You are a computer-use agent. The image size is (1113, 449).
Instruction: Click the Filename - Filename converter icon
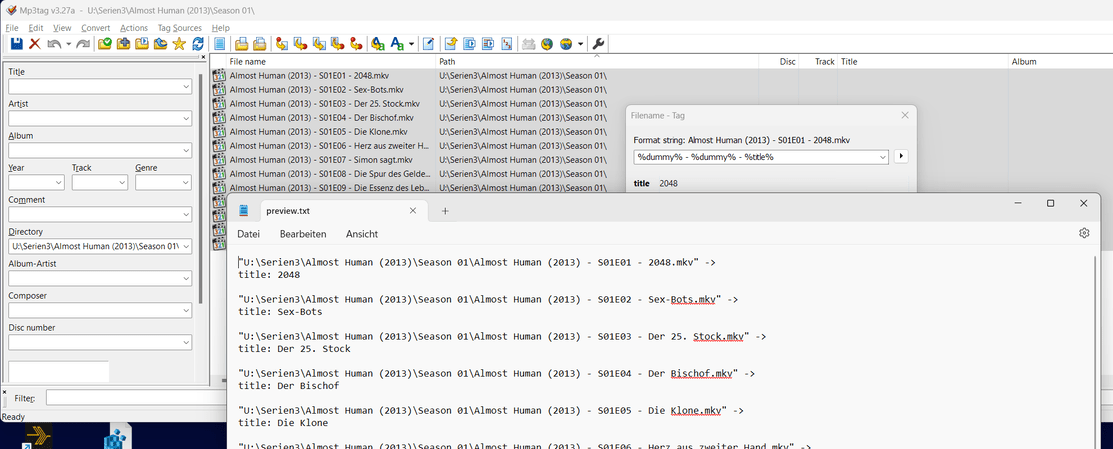(x=319, y=44)
